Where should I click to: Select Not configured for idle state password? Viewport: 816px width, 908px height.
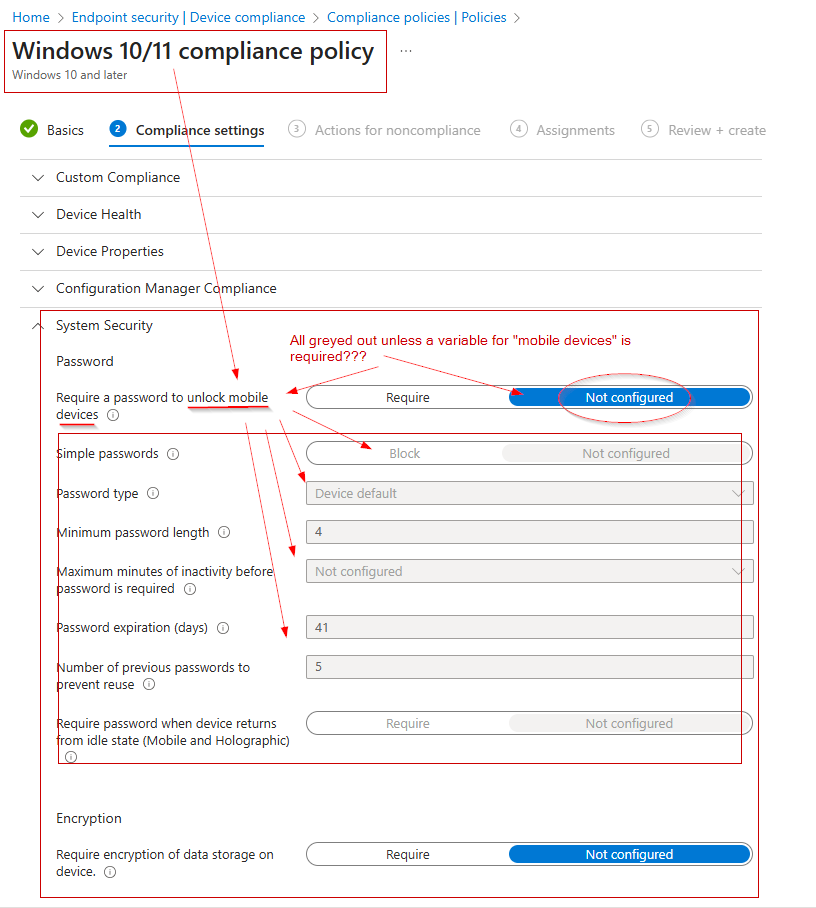(x=630, y=723)
